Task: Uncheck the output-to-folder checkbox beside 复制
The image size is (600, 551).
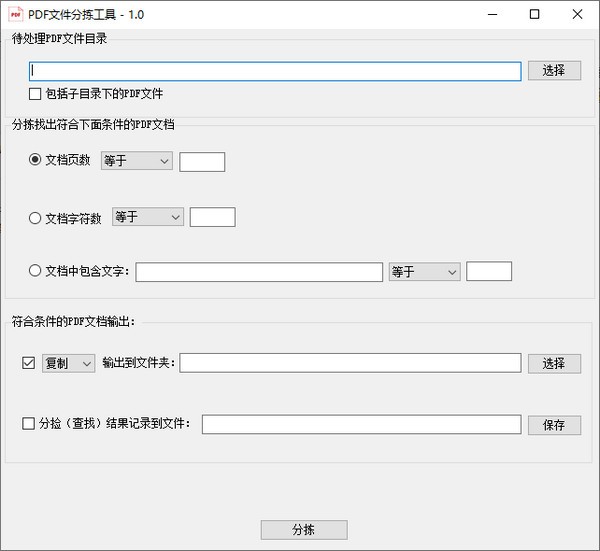Action: [x=28, y=363]
